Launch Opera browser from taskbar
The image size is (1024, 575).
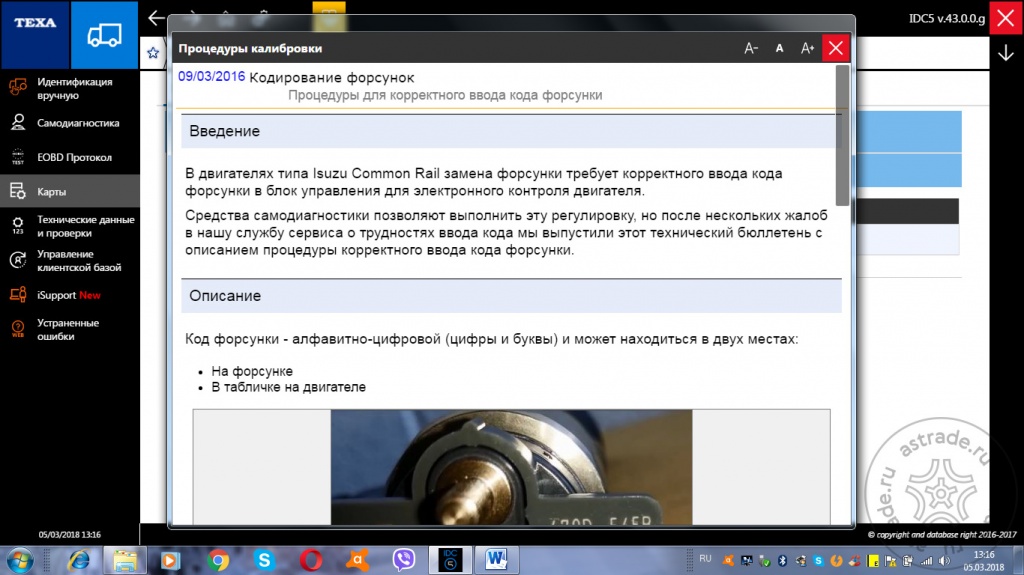pyautogui.click(x=311, y=561)
